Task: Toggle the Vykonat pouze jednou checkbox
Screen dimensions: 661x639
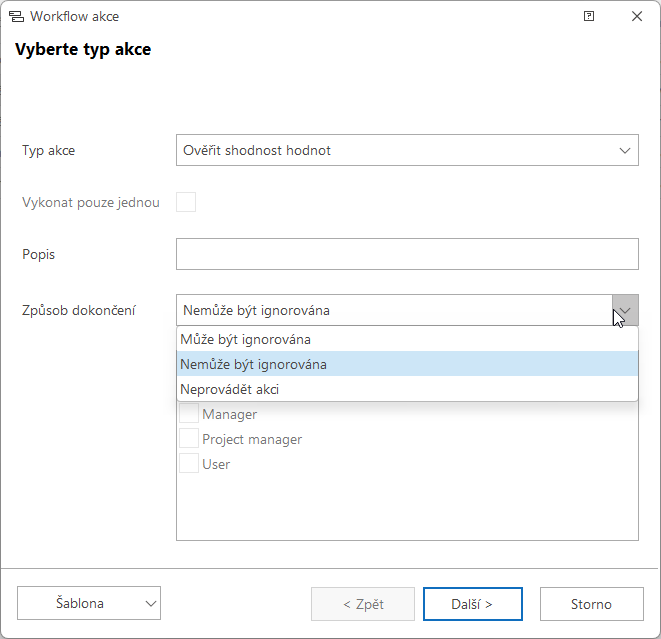Action: (186, 202)
